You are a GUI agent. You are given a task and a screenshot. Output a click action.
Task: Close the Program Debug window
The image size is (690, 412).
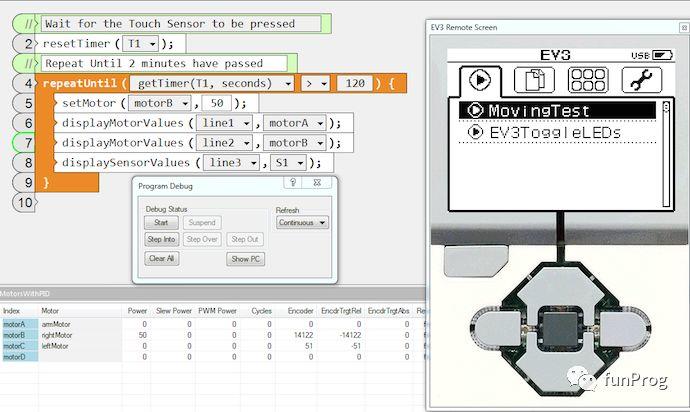coord(317,182)
